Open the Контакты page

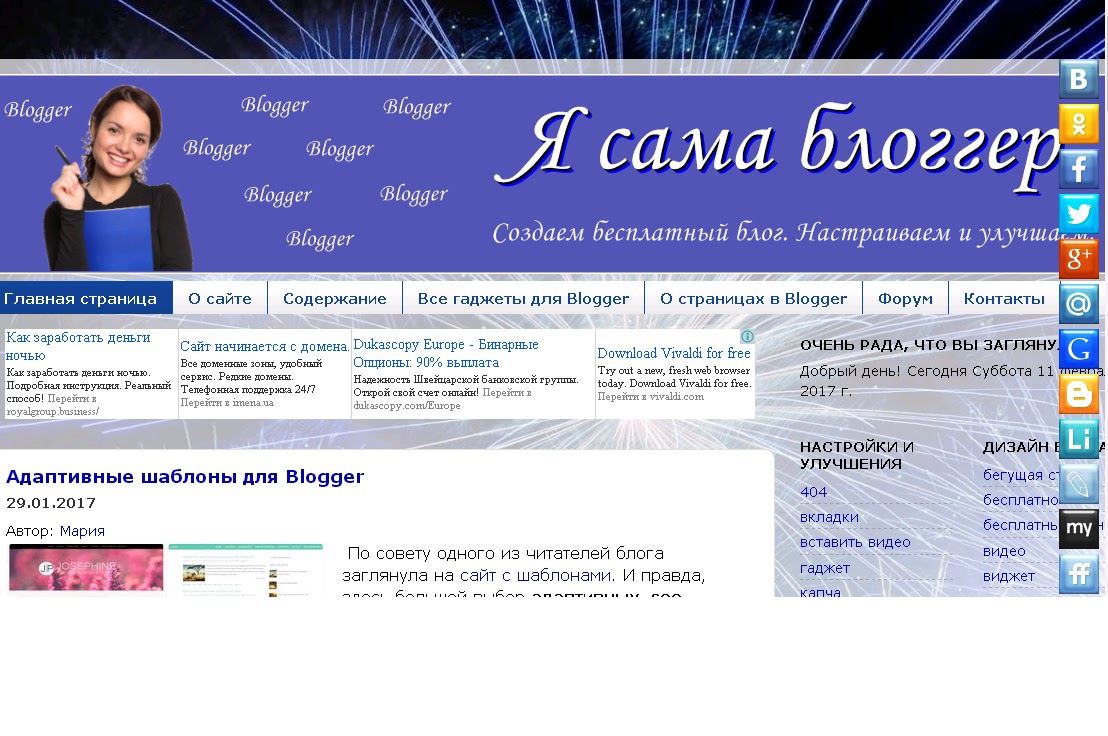[1004, 298]
